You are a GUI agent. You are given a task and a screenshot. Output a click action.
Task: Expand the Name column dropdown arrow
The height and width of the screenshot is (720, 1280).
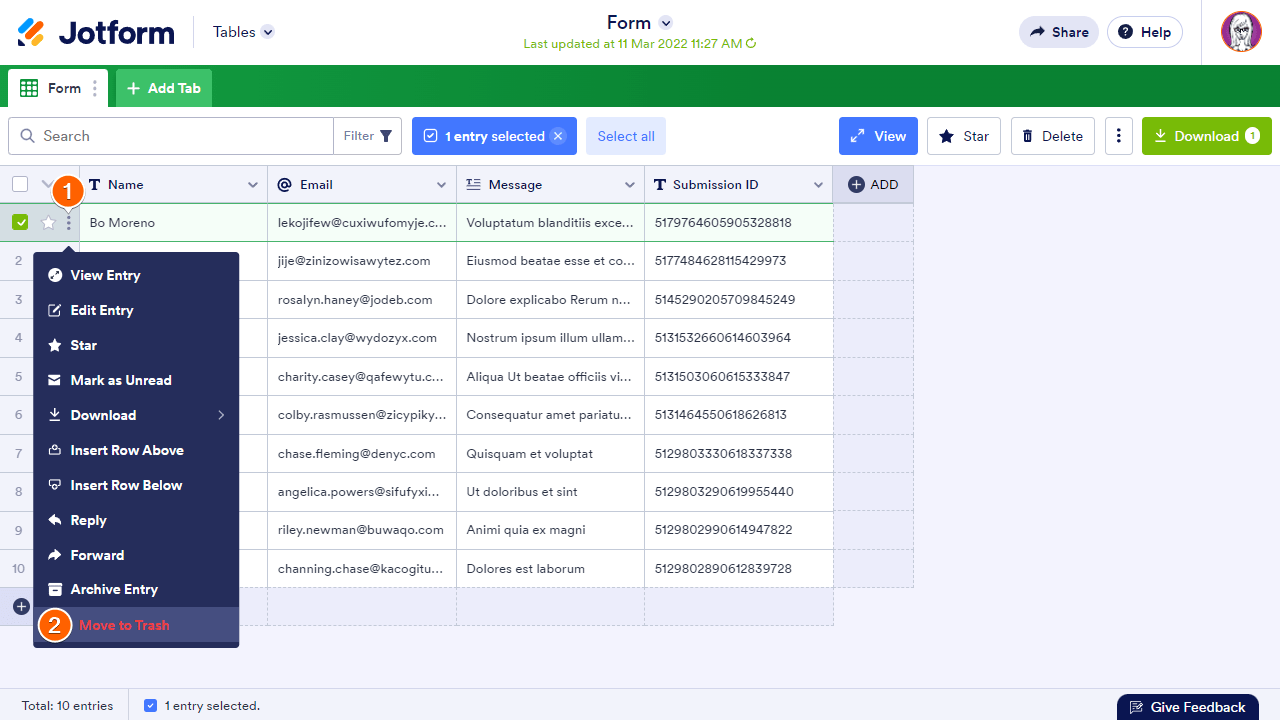252,184
